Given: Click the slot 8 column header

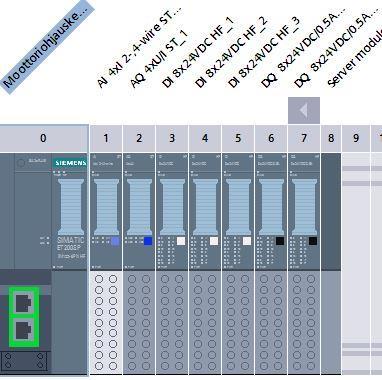Looking at the screenshot, I should 331,138.
